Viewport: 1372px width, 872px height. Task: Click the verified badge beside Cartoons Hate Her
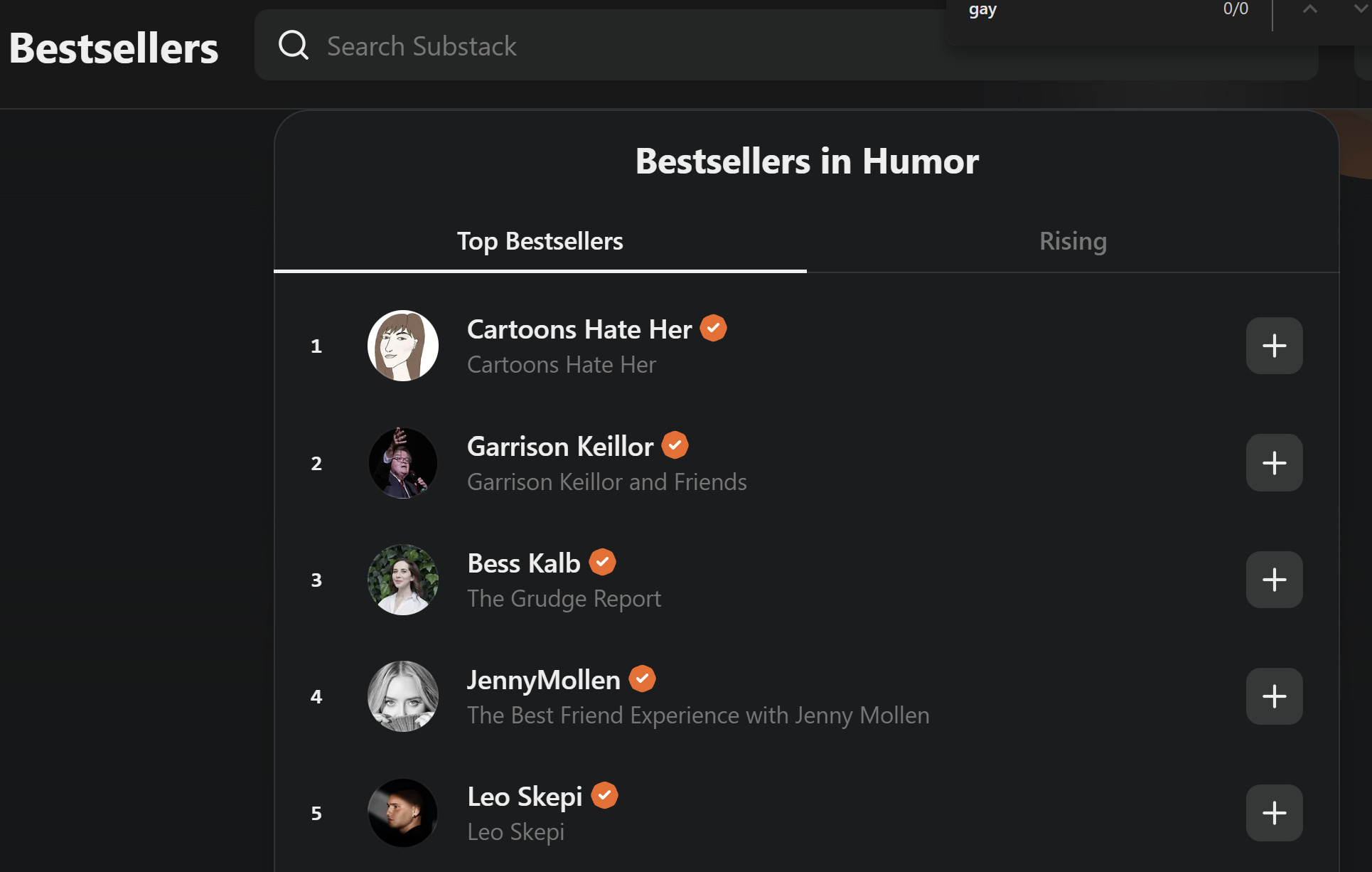pos(713,328)
